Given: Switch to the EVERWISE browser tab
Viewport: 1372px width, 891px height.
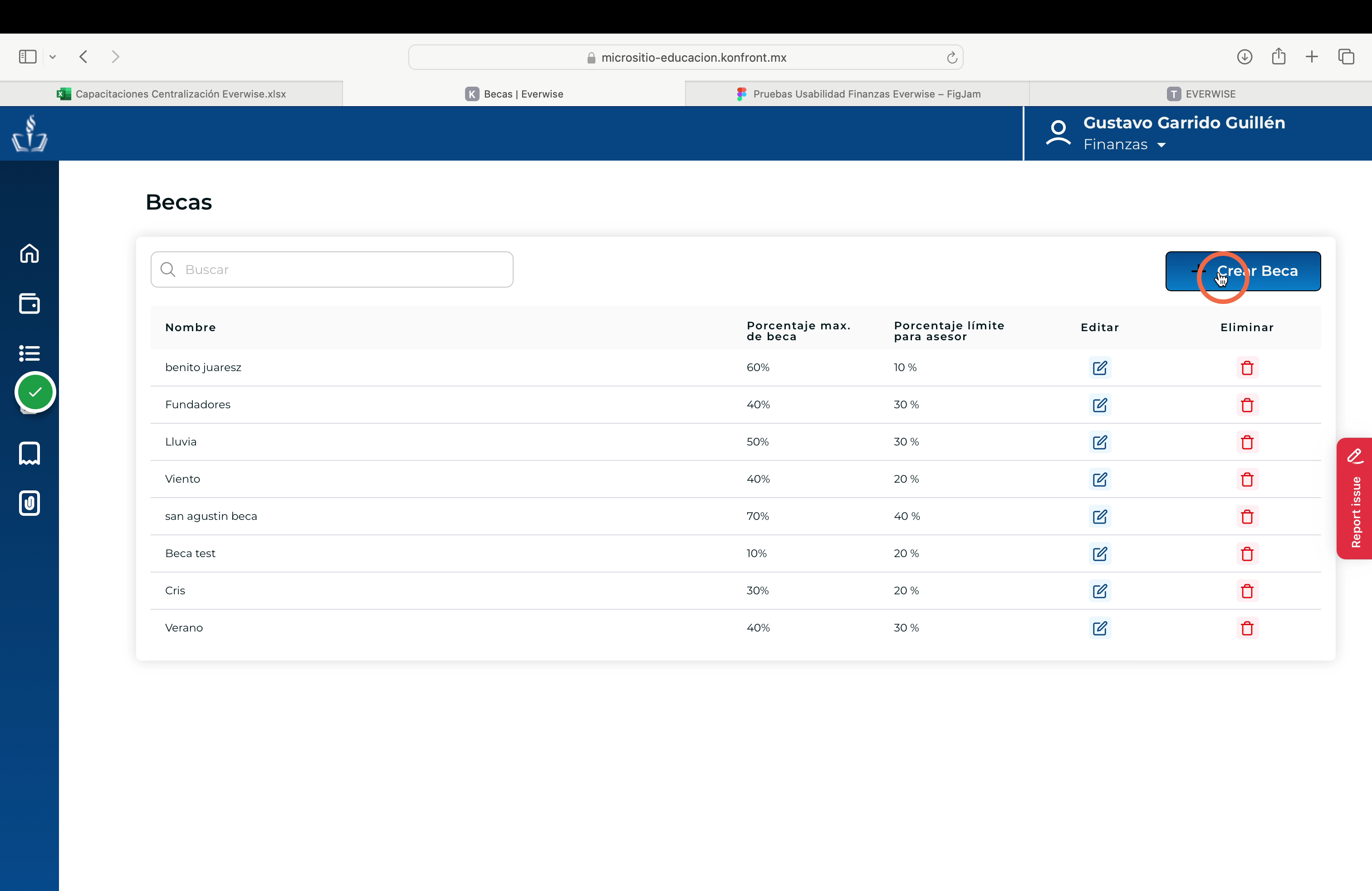Looking at the screenshot, I should point(1201,93).
